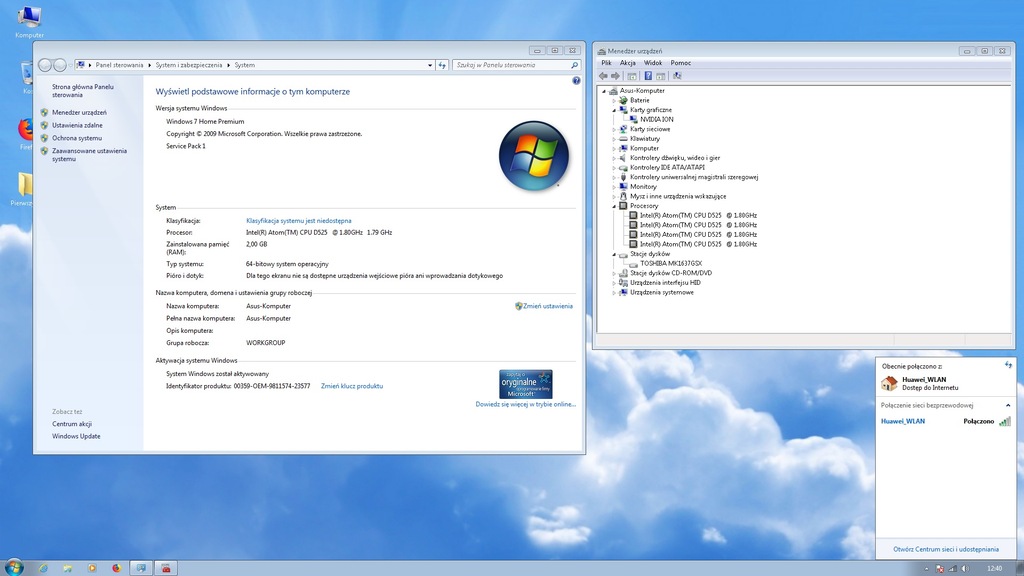Open Ustawienia zdalne link

(x=77, y=125)
